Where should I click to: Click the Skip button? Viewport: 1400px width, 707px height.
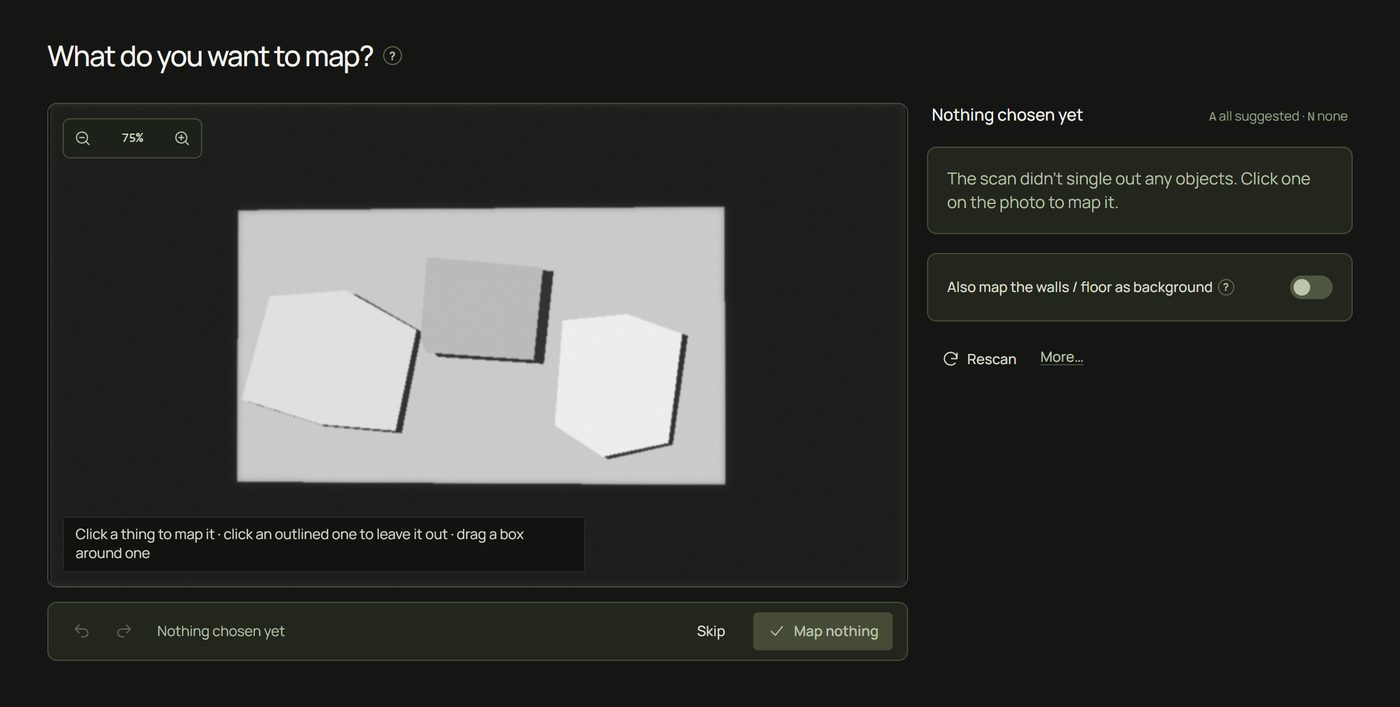point(711,631)
